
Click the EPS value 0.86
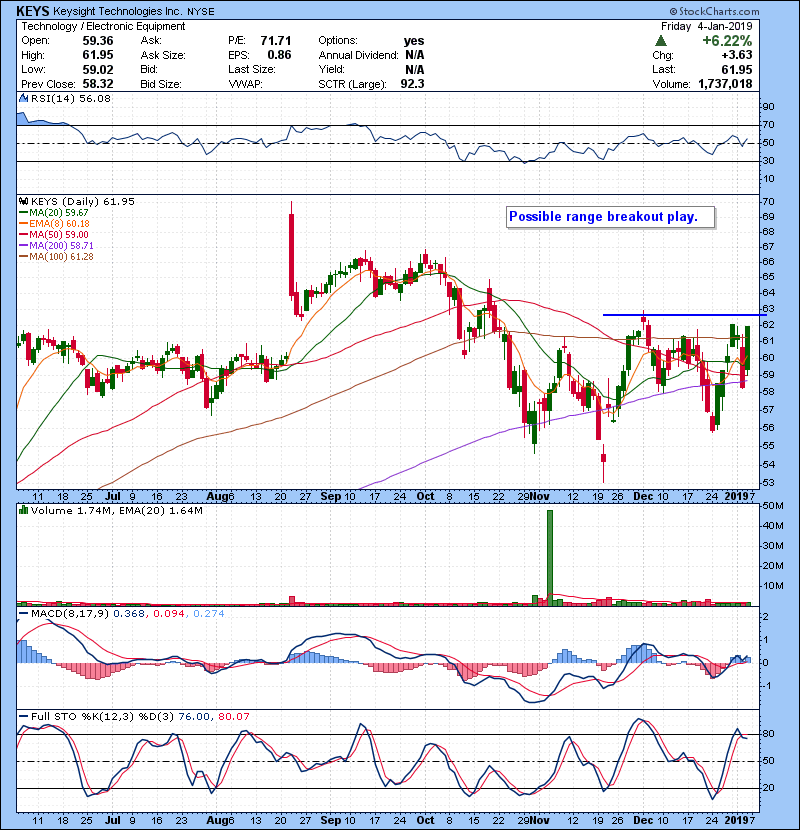(279, 55)
